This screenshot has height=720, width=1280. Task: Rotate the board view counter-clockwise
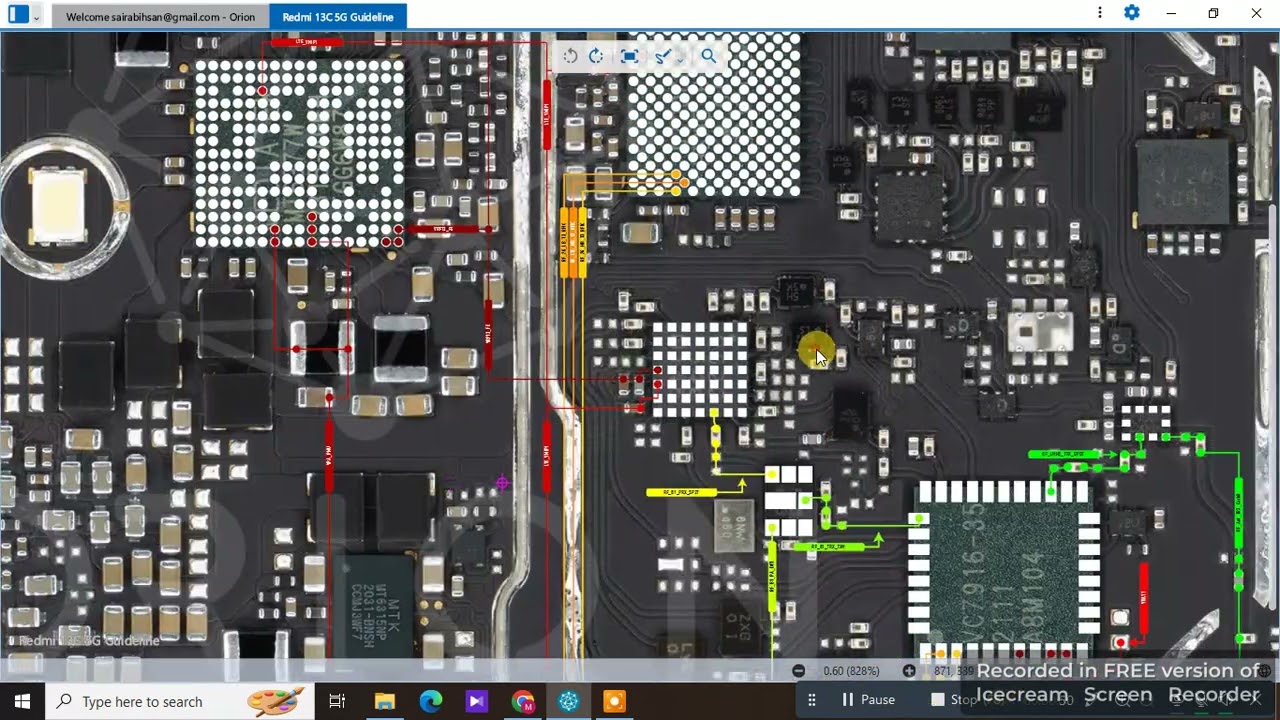570,56
